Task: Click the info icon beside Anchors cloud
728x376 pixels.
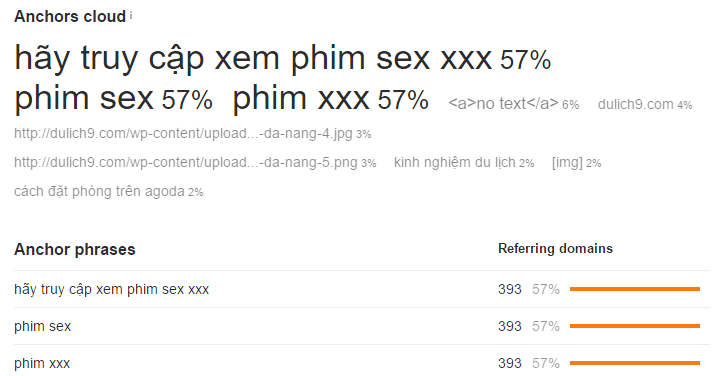Action: (x=131, y=15)
